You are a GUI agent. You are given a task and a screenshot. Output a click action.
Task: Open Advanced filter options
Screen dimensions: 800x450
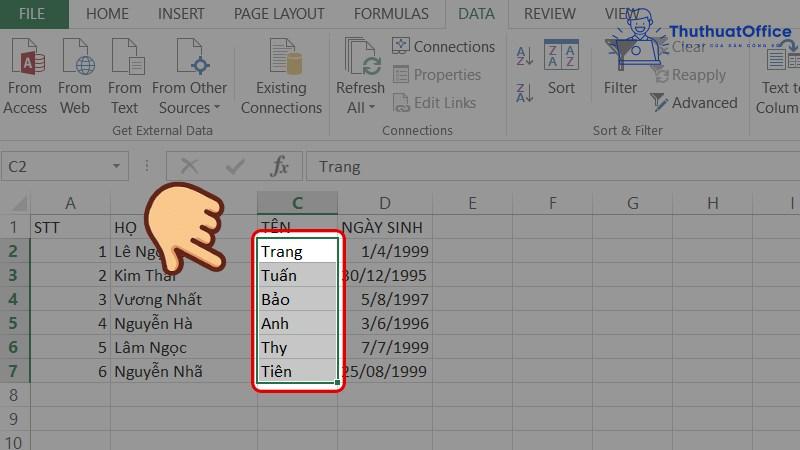(x=694, y=103)
